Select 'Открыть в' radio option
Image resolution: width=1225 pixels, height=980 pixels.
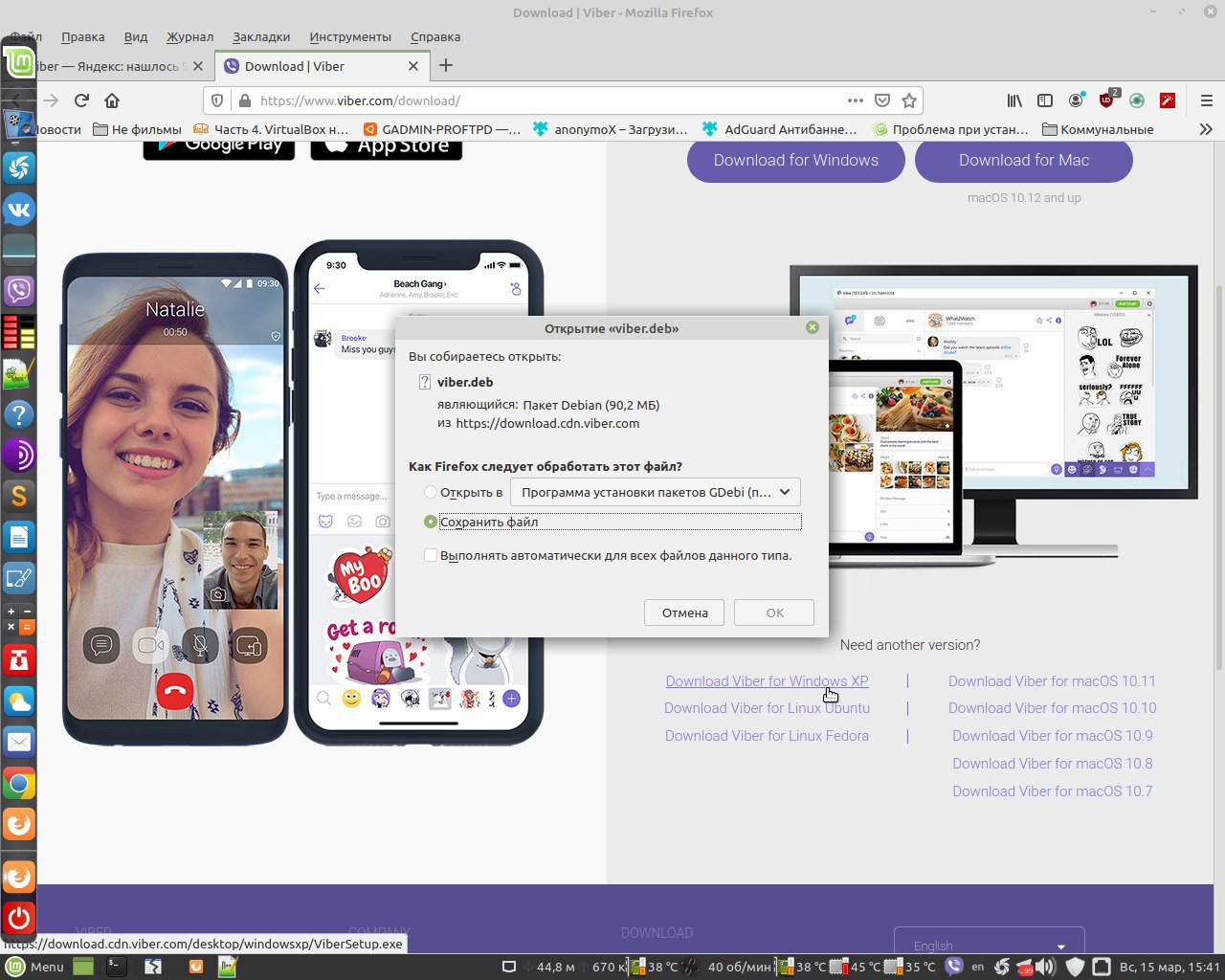pos(431,492)
